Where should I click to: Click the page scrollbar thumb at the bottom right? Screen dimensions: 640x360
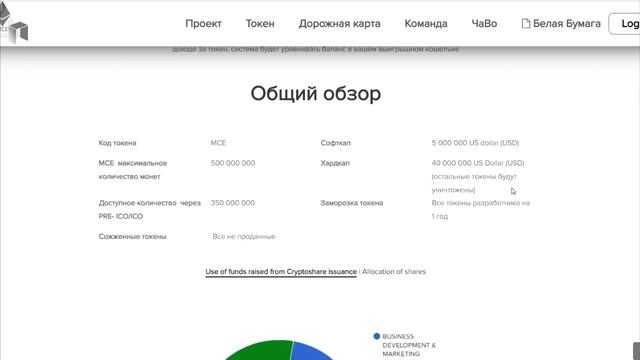[636, 351]
